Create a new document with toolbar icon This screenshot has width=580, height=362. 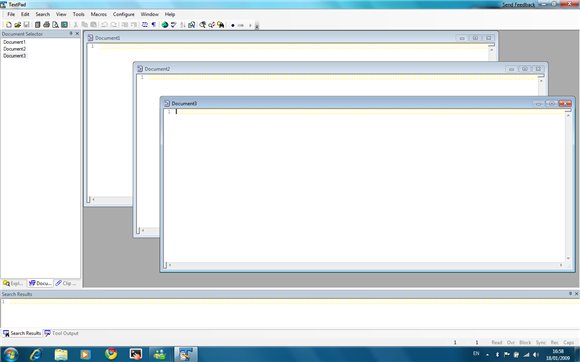coord(9,25)
